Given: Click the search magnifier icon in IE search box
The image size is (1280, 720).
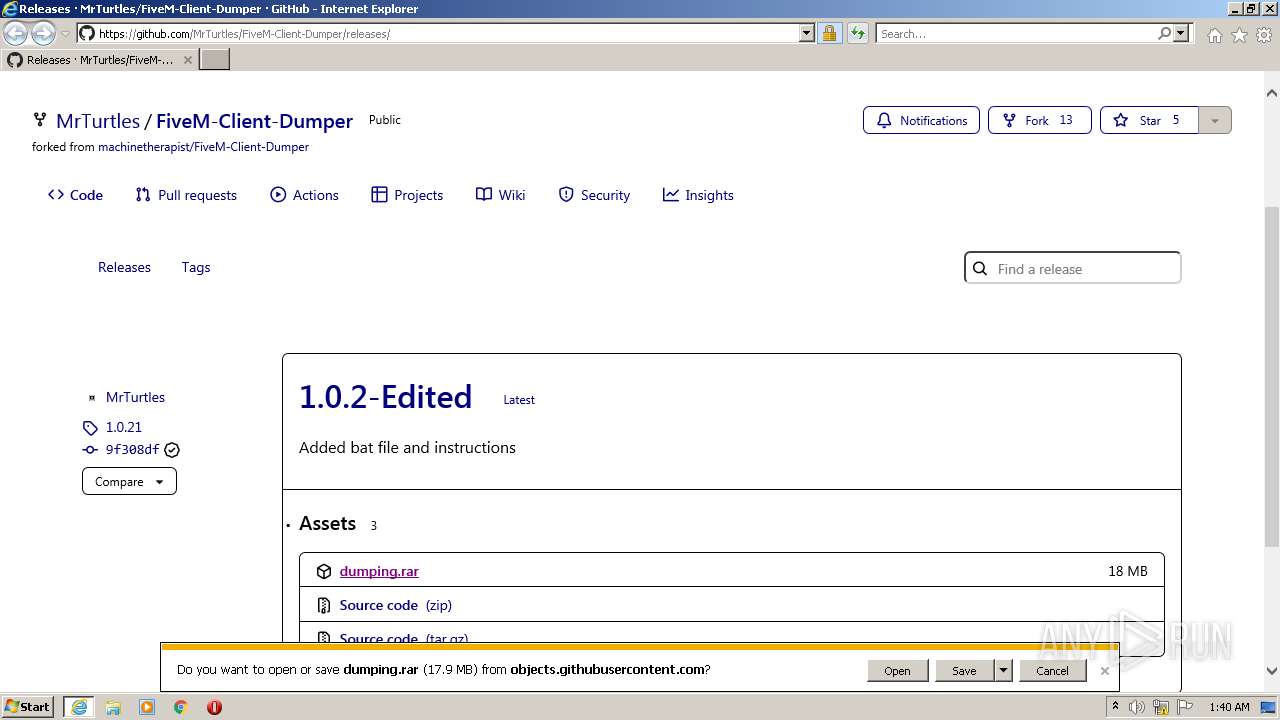Looking at the screenshot, I should click(x=1165, y=34).
